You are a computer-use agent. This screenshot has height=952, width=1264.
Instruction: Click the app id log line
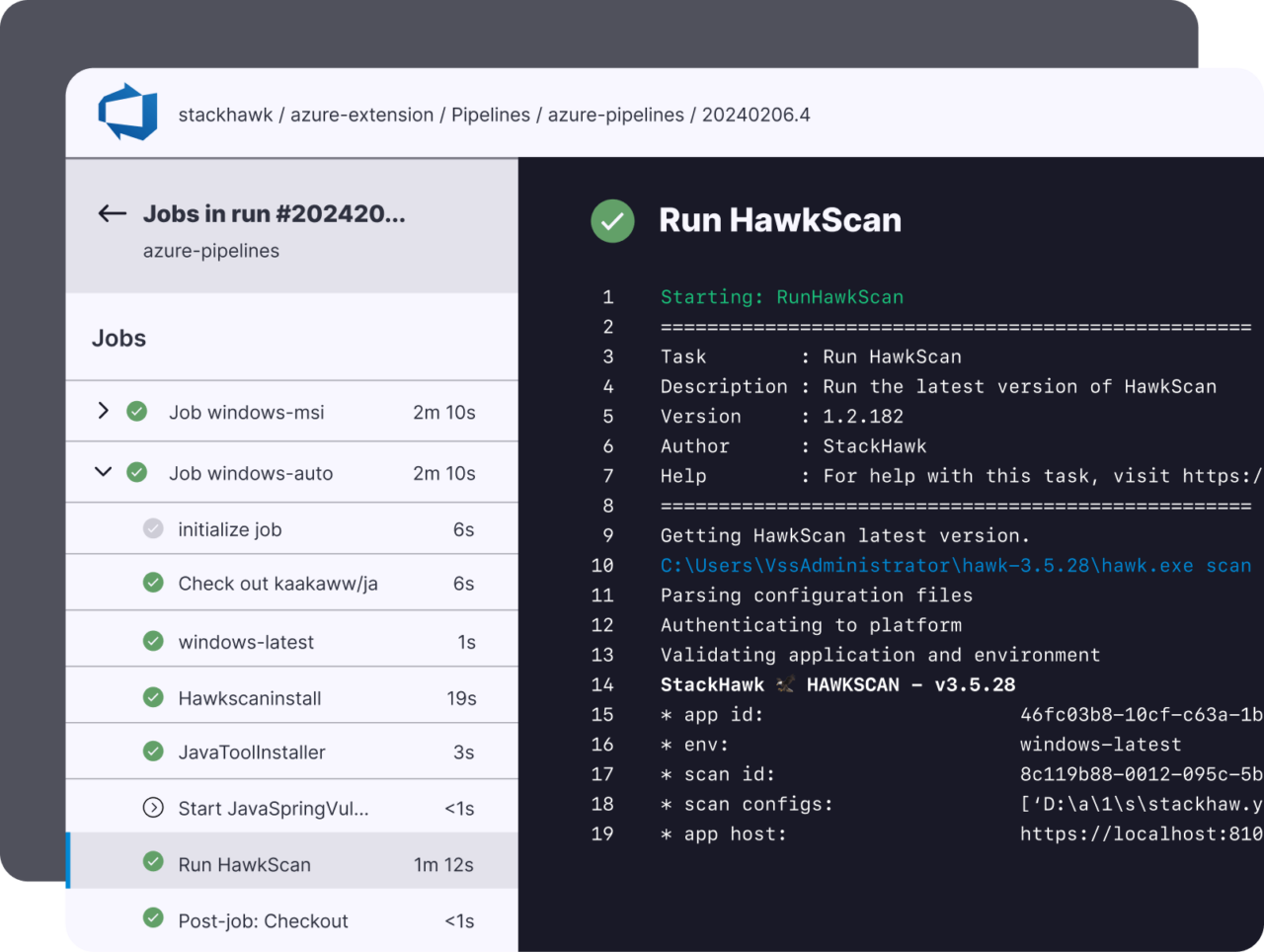pos(962,715)
